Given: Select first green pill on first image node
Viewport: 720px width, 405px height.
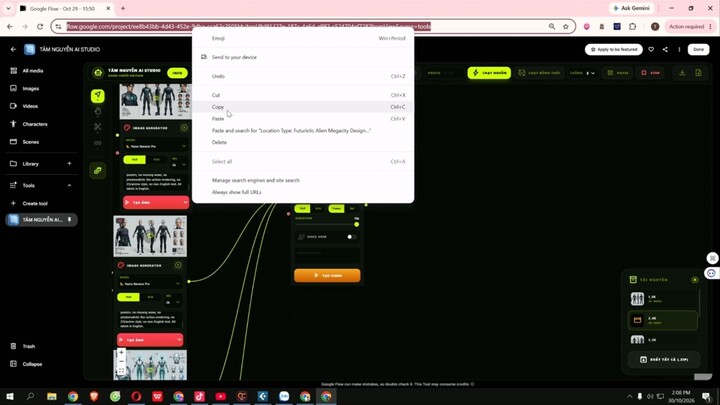Looking at the screenshot, I should tap(135, 159).
